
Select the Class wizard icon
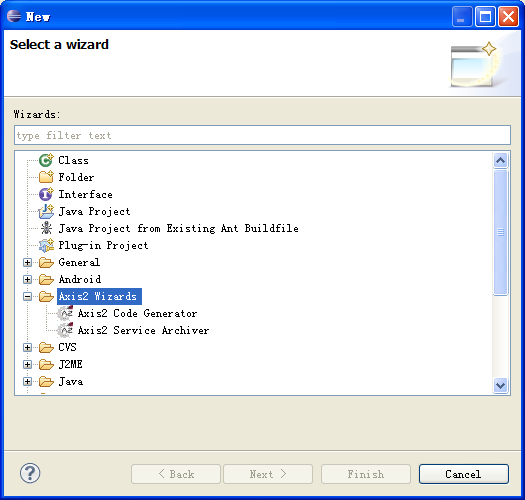coord(46,160)
